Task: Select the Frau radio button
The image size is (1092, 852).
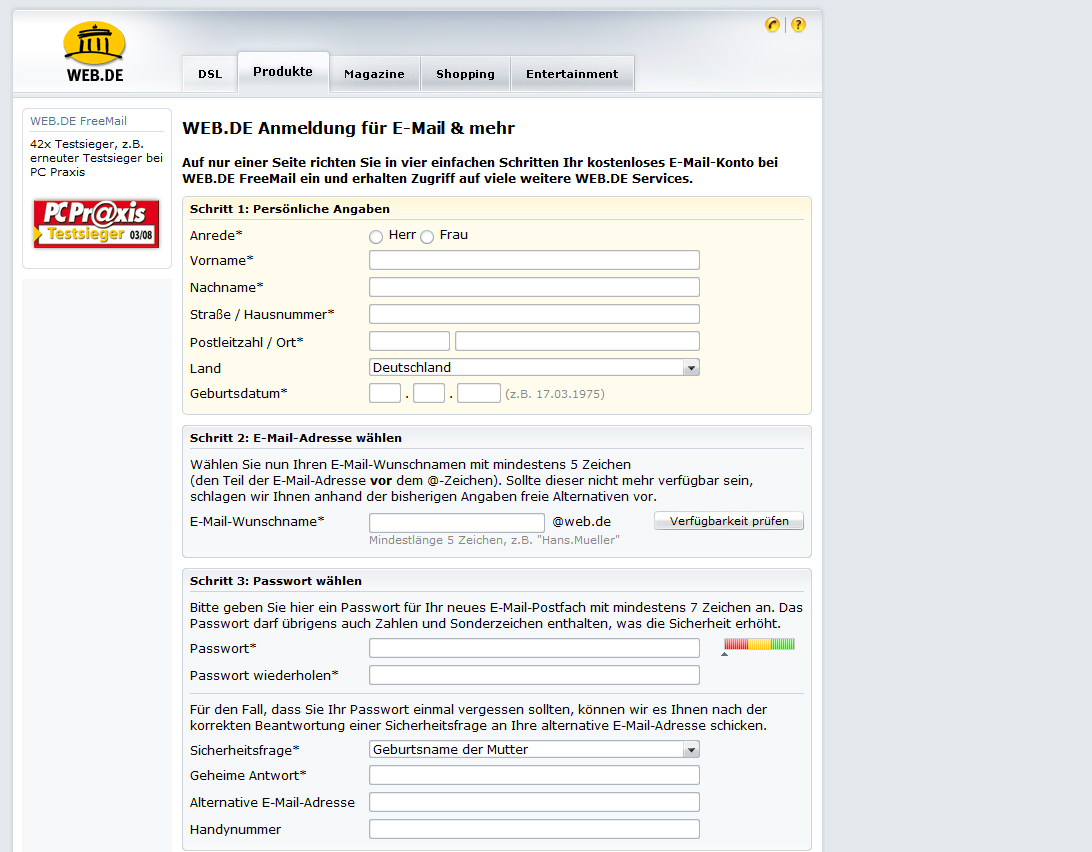Action: click(x=427, y=237)
